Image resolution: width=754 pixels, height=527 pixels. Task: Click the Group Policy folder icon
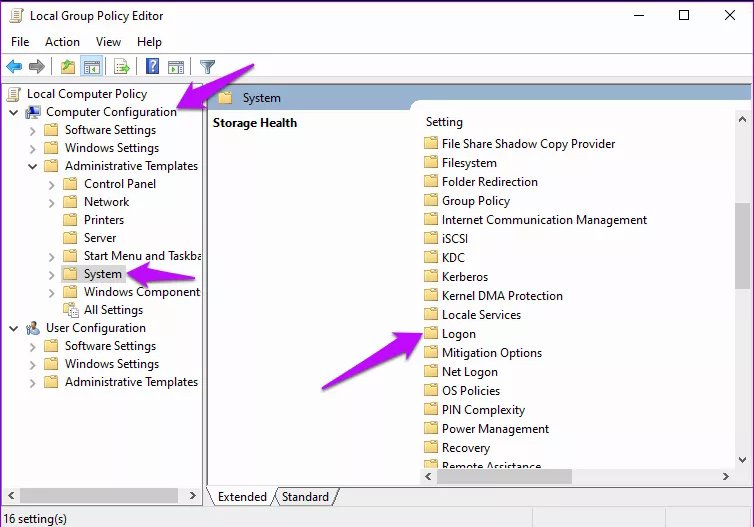tap(431, 201)
